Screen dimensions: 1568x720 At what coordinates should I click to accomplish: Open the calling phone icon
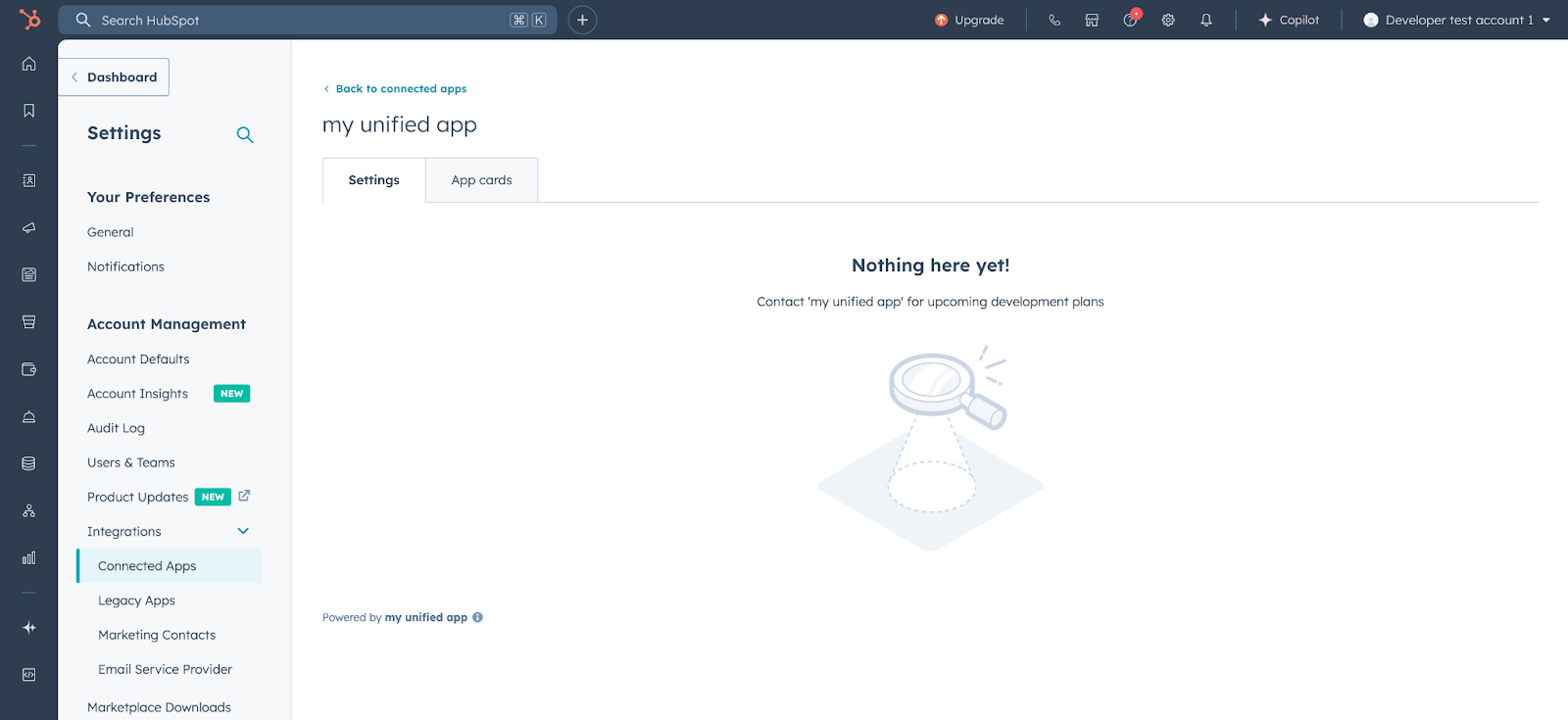[1054, 20]
